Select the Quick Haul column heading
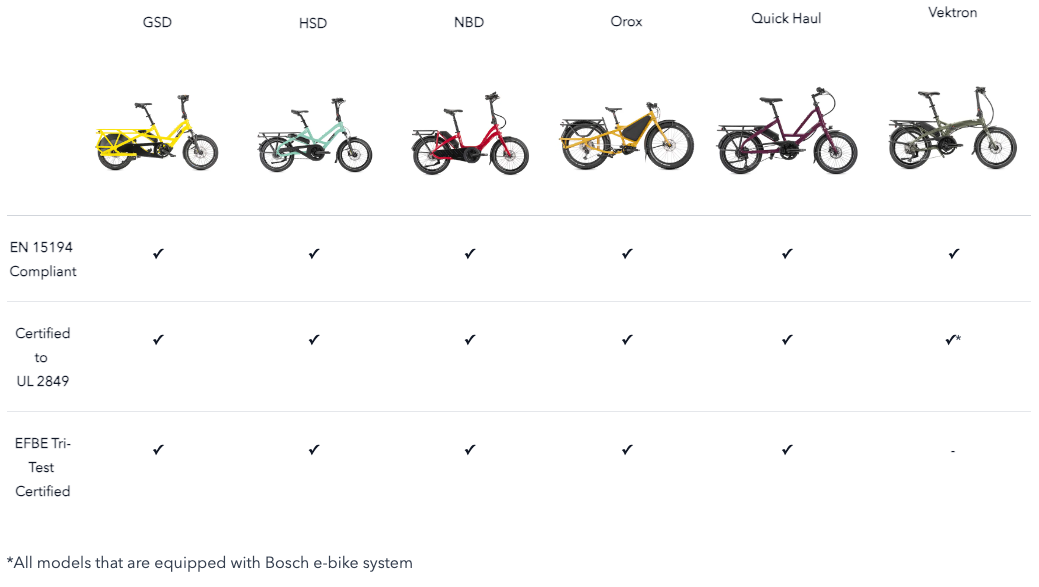This screenshot has height=587, width=1039. [786, 18]
